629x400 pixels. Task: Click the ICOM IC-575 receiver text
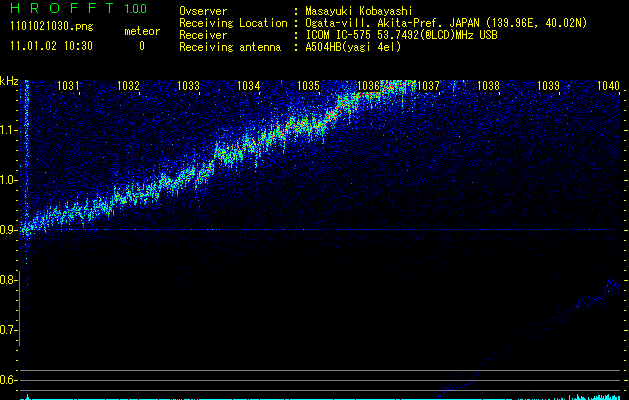401,35
